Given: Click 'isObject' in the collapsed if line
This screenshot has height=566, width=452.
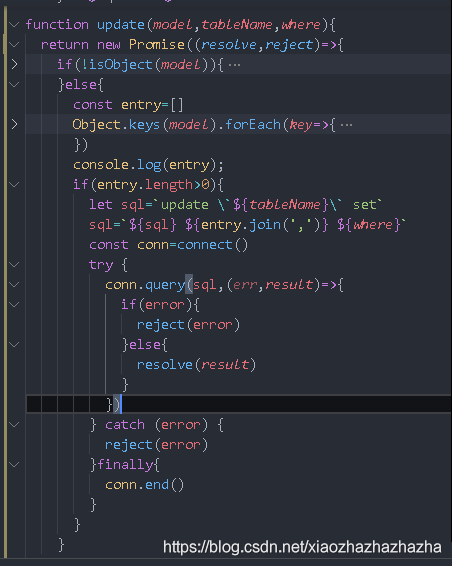Looking at the screenshot, I should tap(121, 65).
